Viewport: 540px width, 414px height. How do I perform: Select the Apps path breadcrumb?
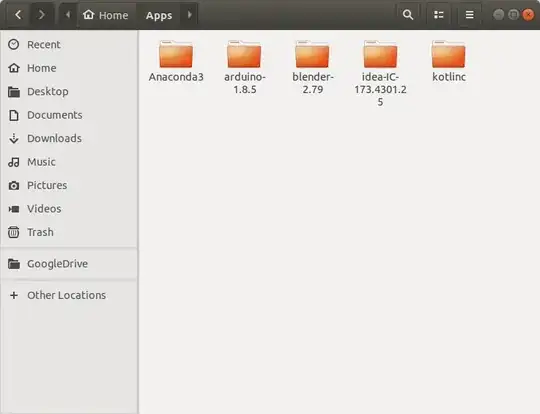[159, 15]
